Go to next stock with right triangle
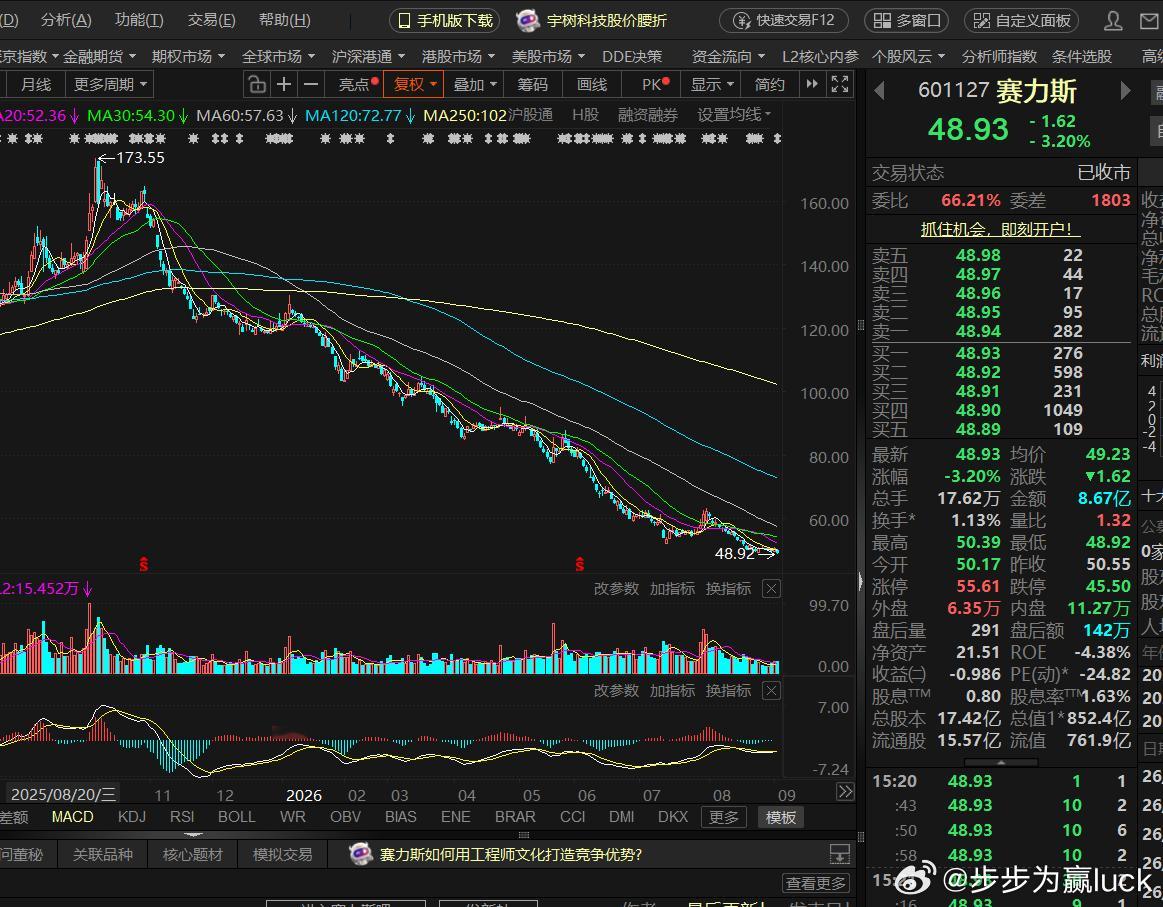This screenshot has width=1163, height=907. pyautogui.click(x=1125, y=91)
